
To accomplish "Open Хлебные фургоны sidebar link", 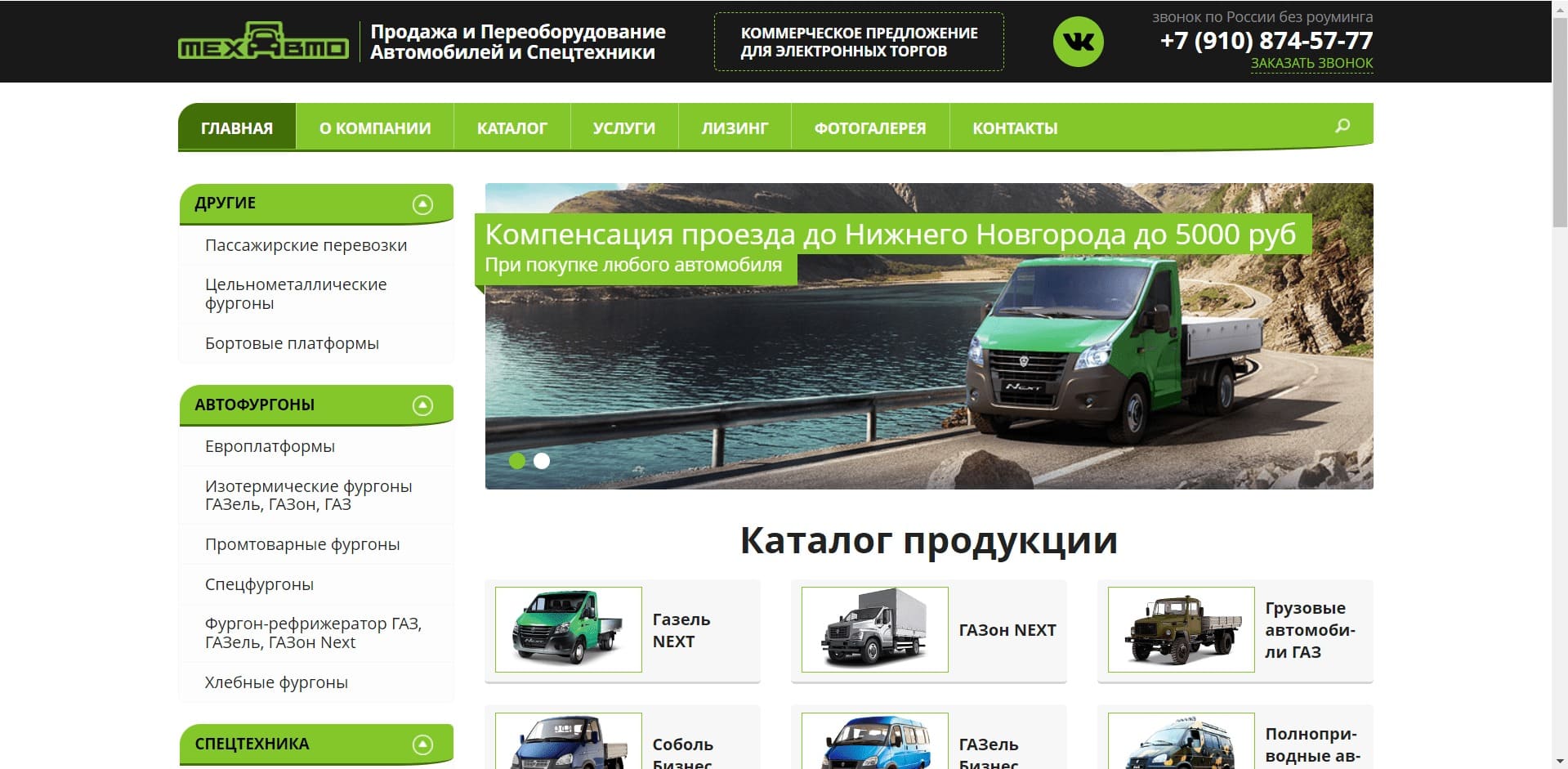I will point(276,682).
